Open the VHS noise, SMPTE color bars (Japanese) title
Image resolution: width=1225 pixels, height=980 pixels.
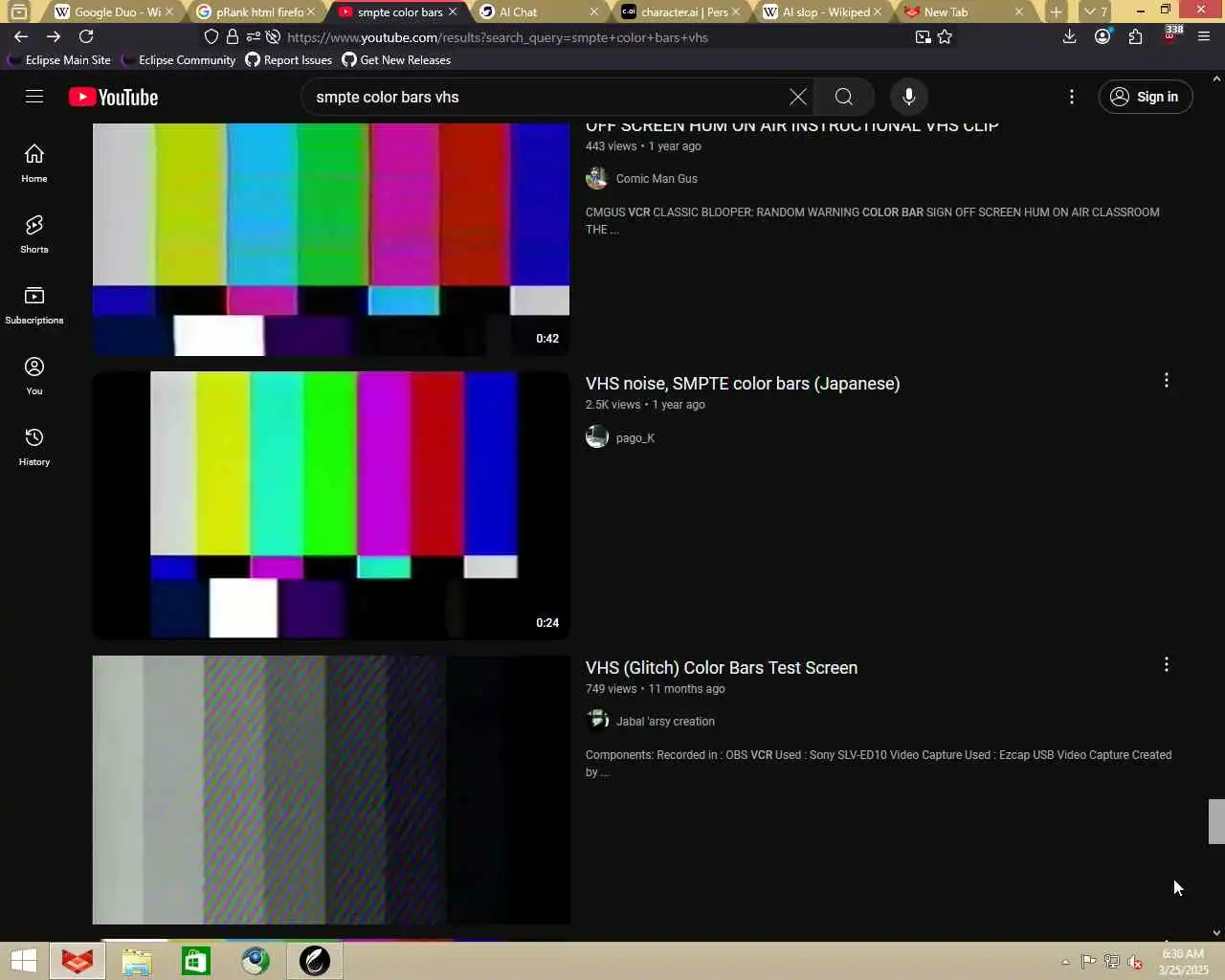[x=743, y=384]
